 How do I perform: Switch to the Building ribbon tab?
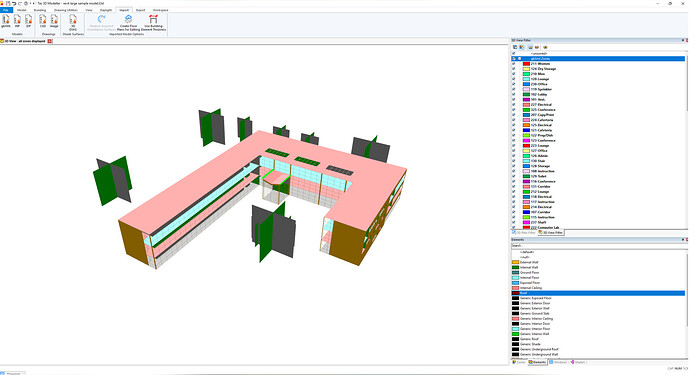[40, 10]
